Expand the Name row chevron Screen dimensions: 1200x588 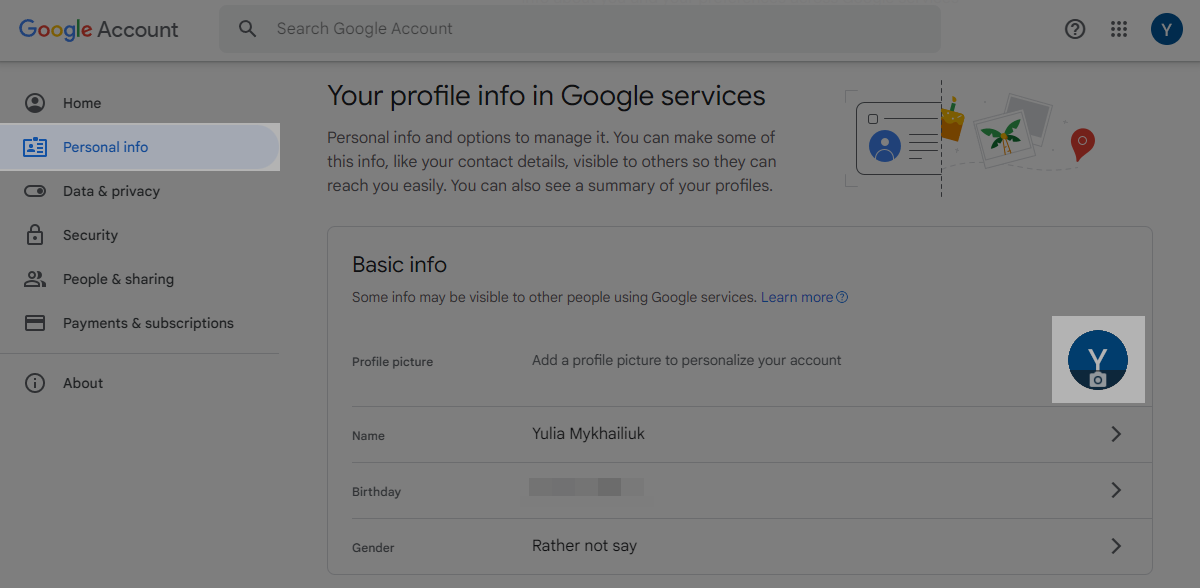tap(1116, 434)
